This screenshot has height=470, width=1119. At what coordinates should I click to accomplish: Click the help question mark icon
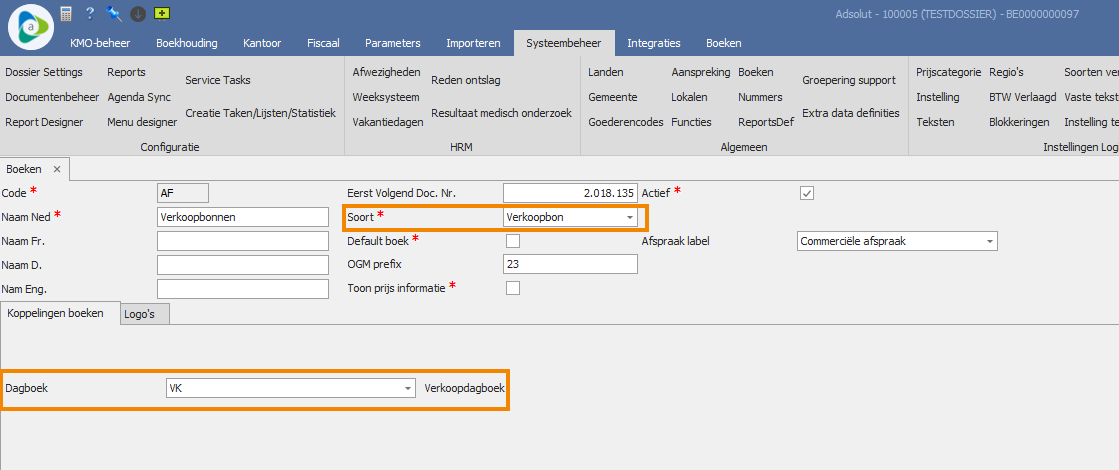pos(89,13)
